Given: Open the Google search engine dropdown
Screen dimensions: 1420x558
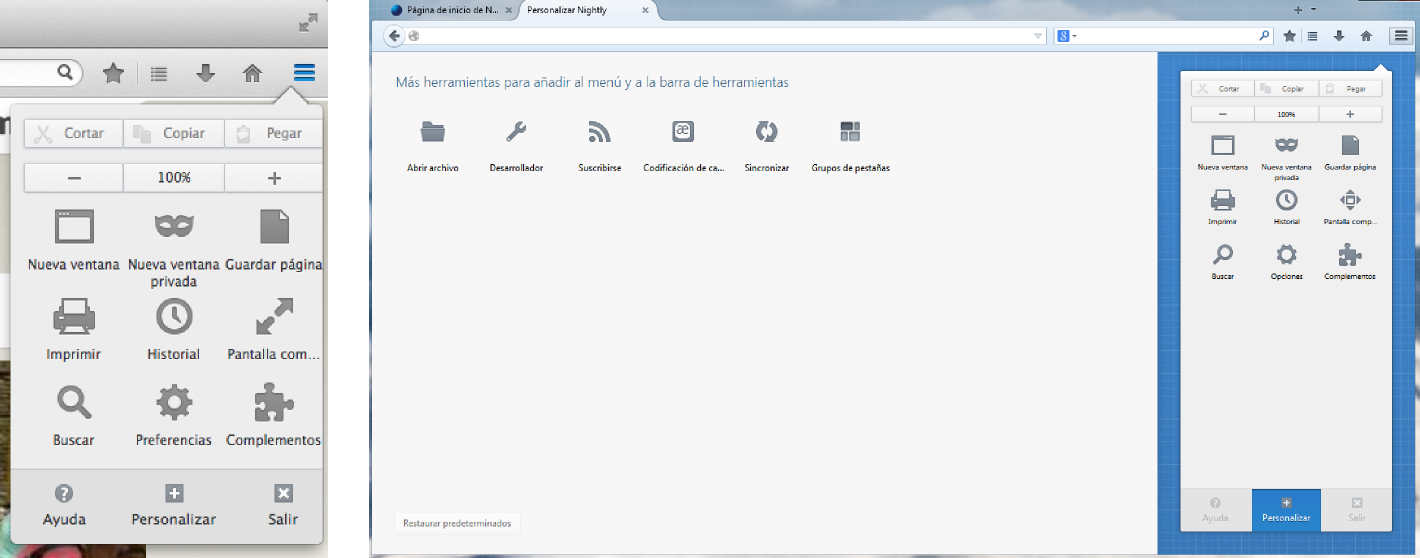Looking at the screenshot, I should pos(1068,36).
